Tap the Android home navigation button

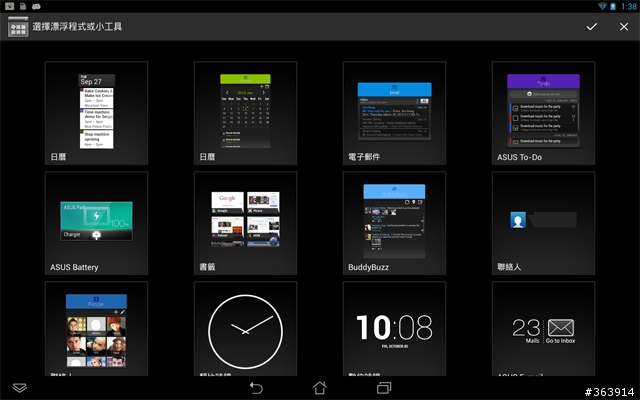(x=320, y=387)
